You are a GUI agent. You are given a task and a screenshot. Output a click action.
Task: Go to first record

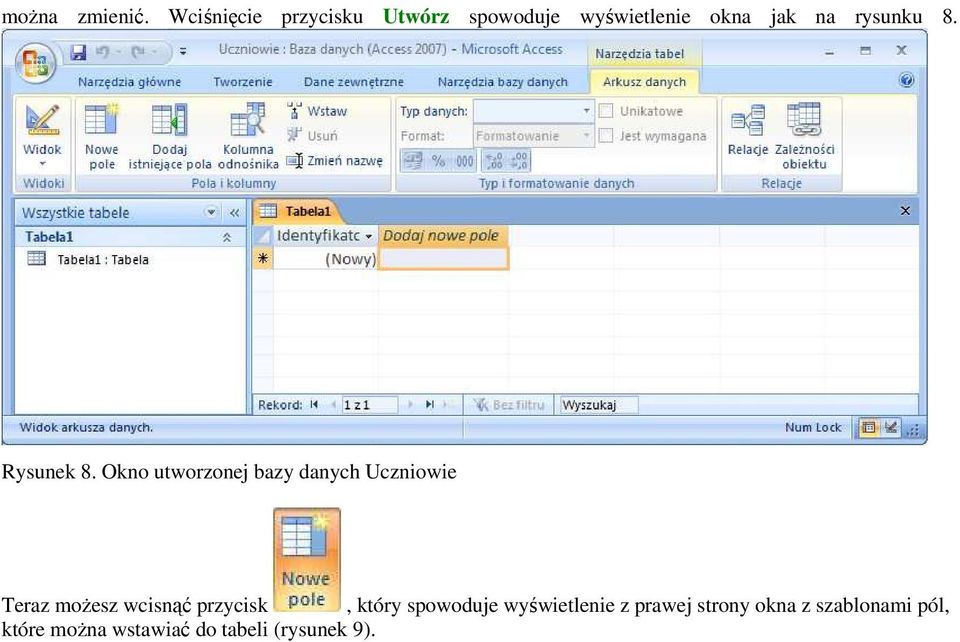(314, 405)
